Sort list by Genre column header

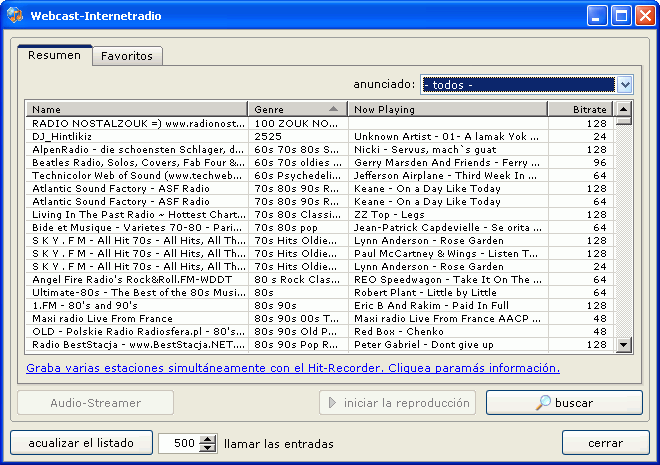297,109
